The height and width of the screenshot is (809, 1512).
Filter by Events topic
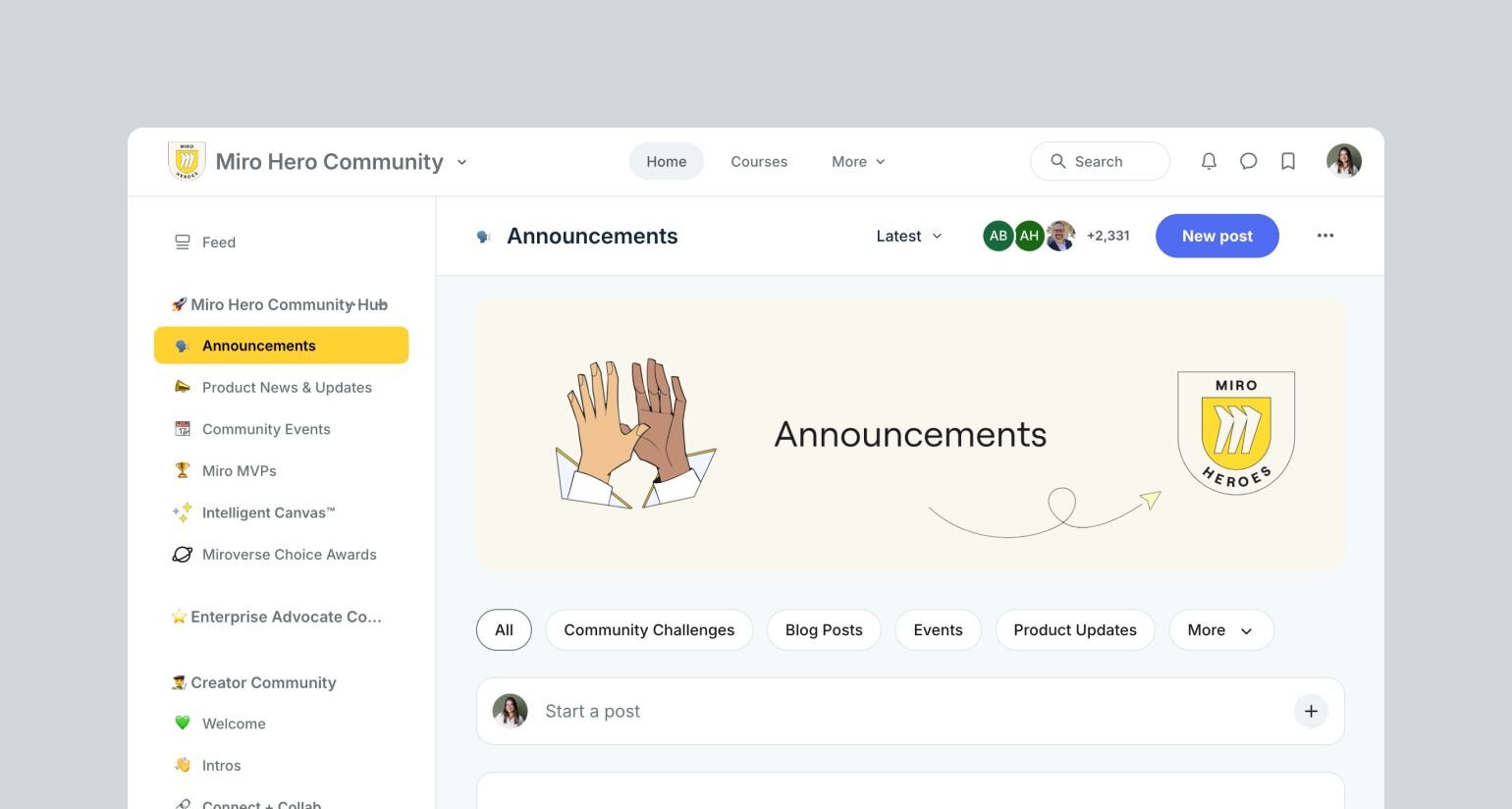click(938, 629)
